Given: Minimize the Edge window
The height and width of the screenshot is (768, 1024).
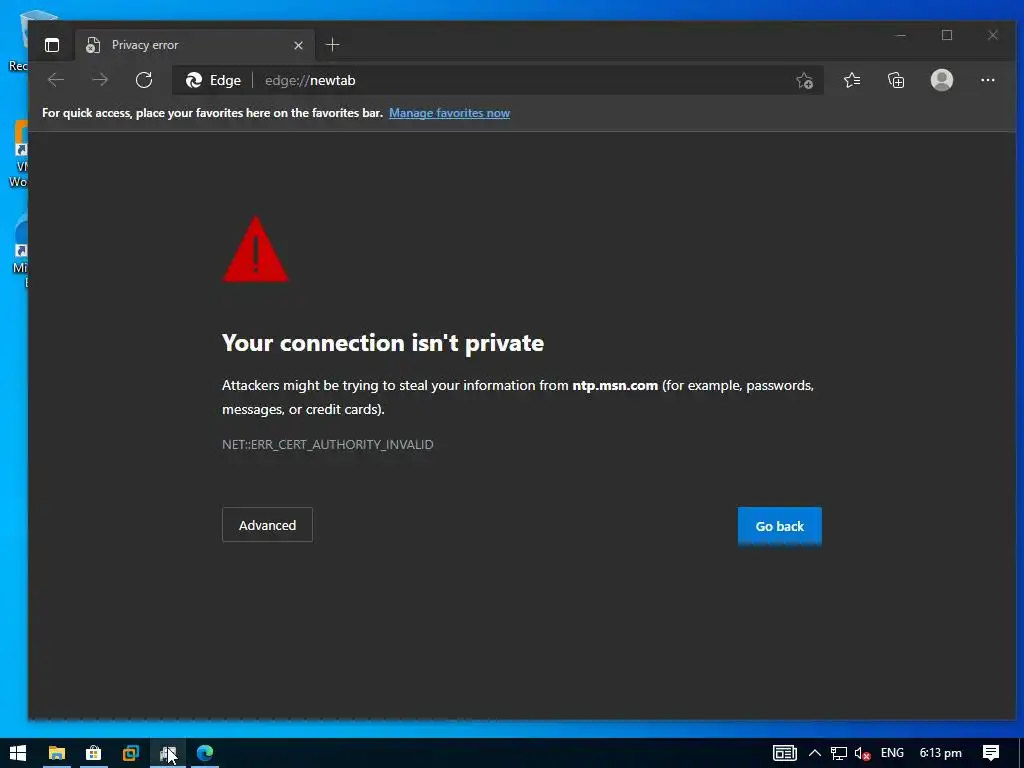Looking at the screenshot, I should pos(901,35).
